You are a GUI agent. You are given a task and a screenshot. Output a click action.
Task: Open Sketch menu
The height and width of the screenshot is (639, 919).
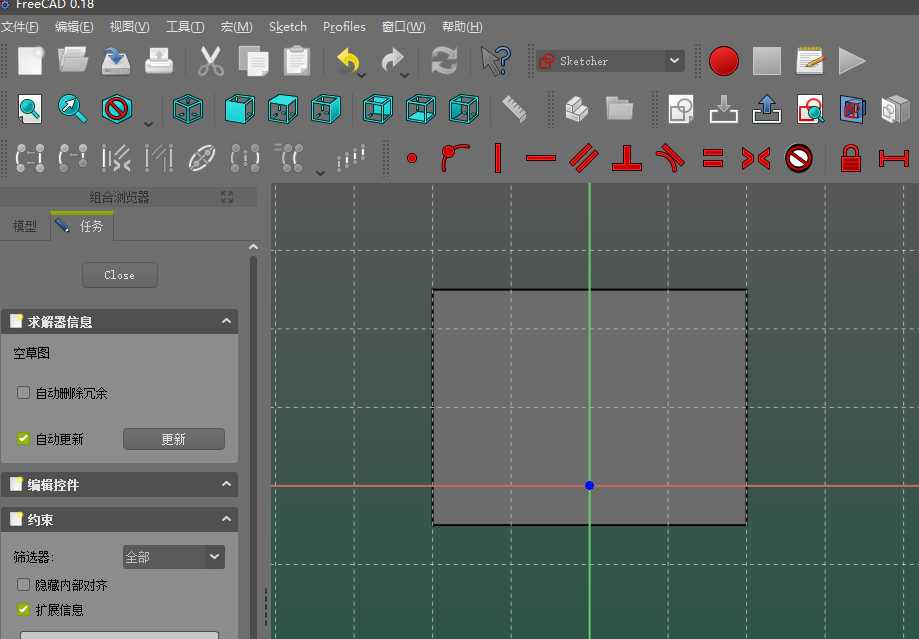pyautogui.click(x=288, y=27)
